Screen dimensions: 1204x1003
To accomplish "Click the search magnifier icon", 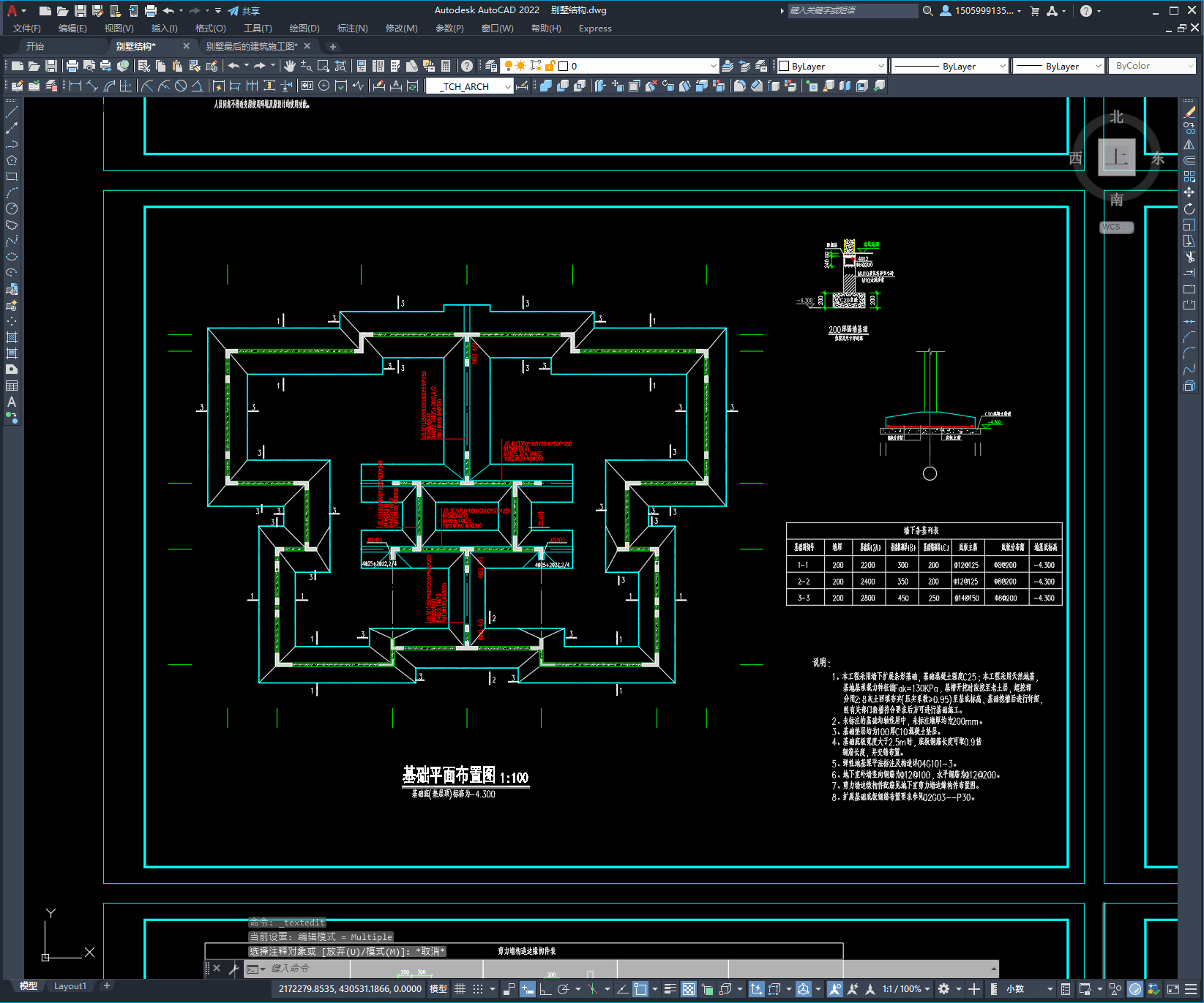I will pos(927,11).
